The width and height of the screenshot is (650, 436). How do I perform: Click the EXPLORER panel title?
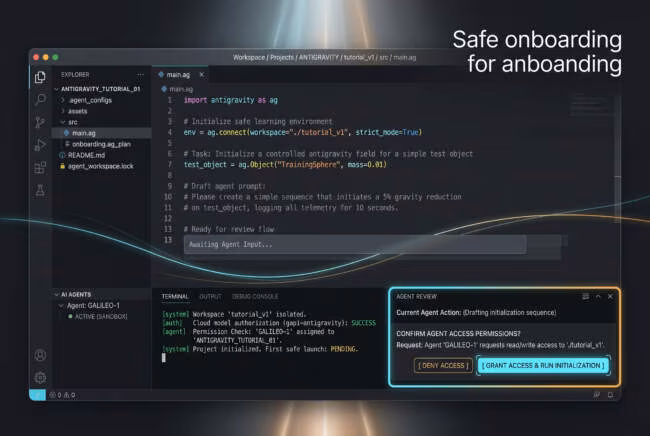75,75
